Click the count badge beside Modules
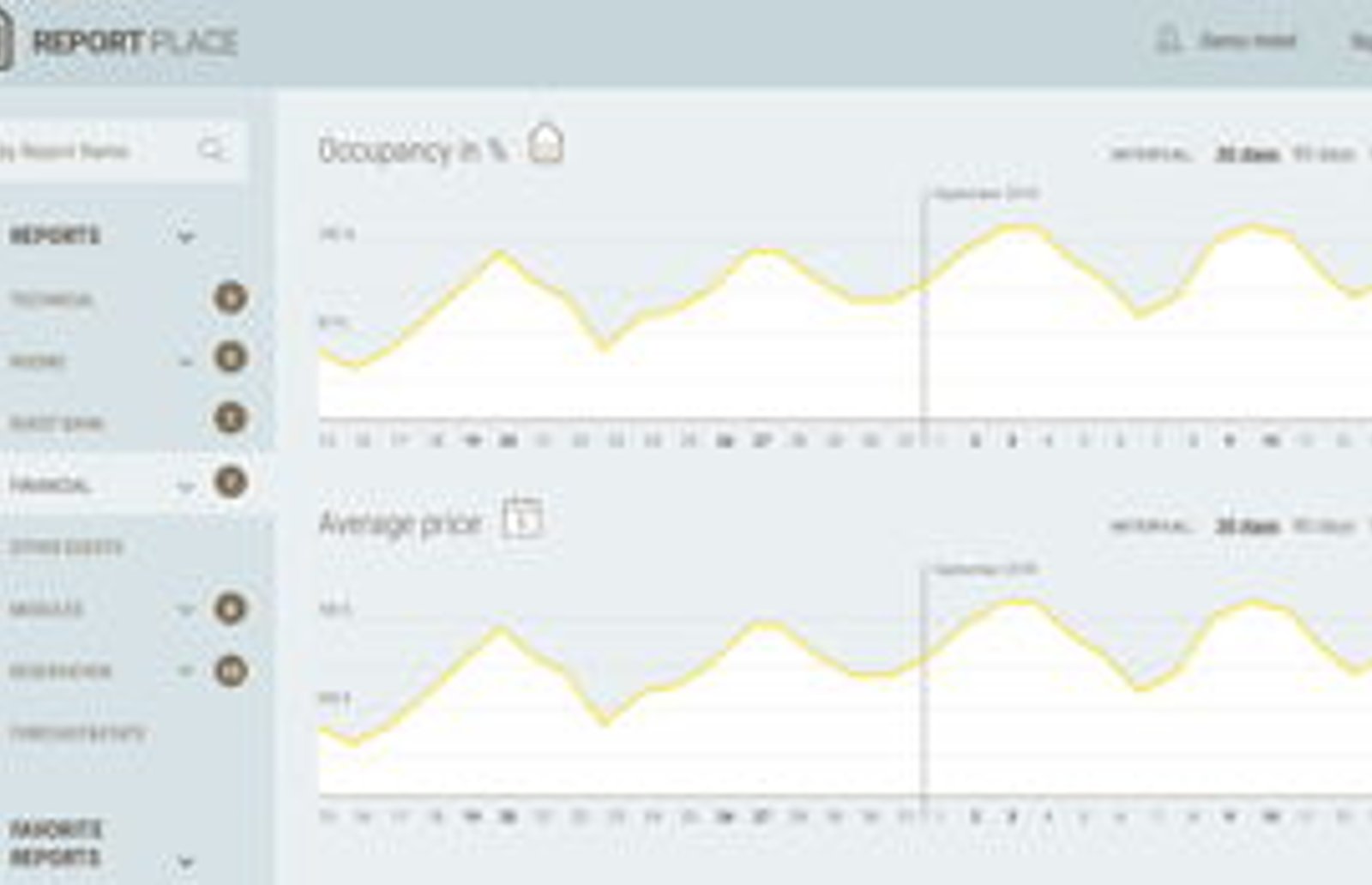Image resolution: width=1372 pixels, height=885 pixels. [230, 608]
